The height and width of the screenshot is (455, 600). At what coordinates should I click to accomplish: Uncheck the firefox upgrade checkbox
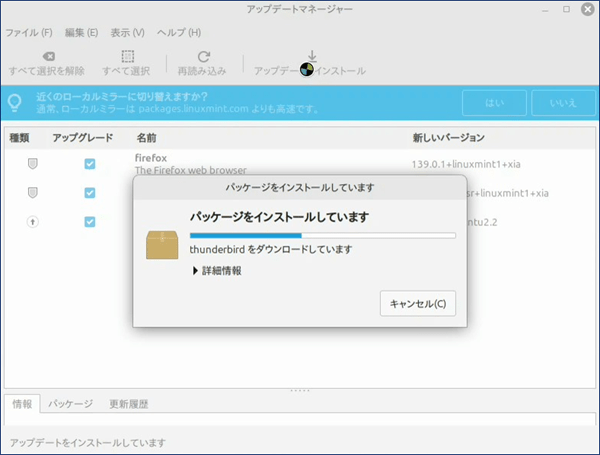coord(90,164)
